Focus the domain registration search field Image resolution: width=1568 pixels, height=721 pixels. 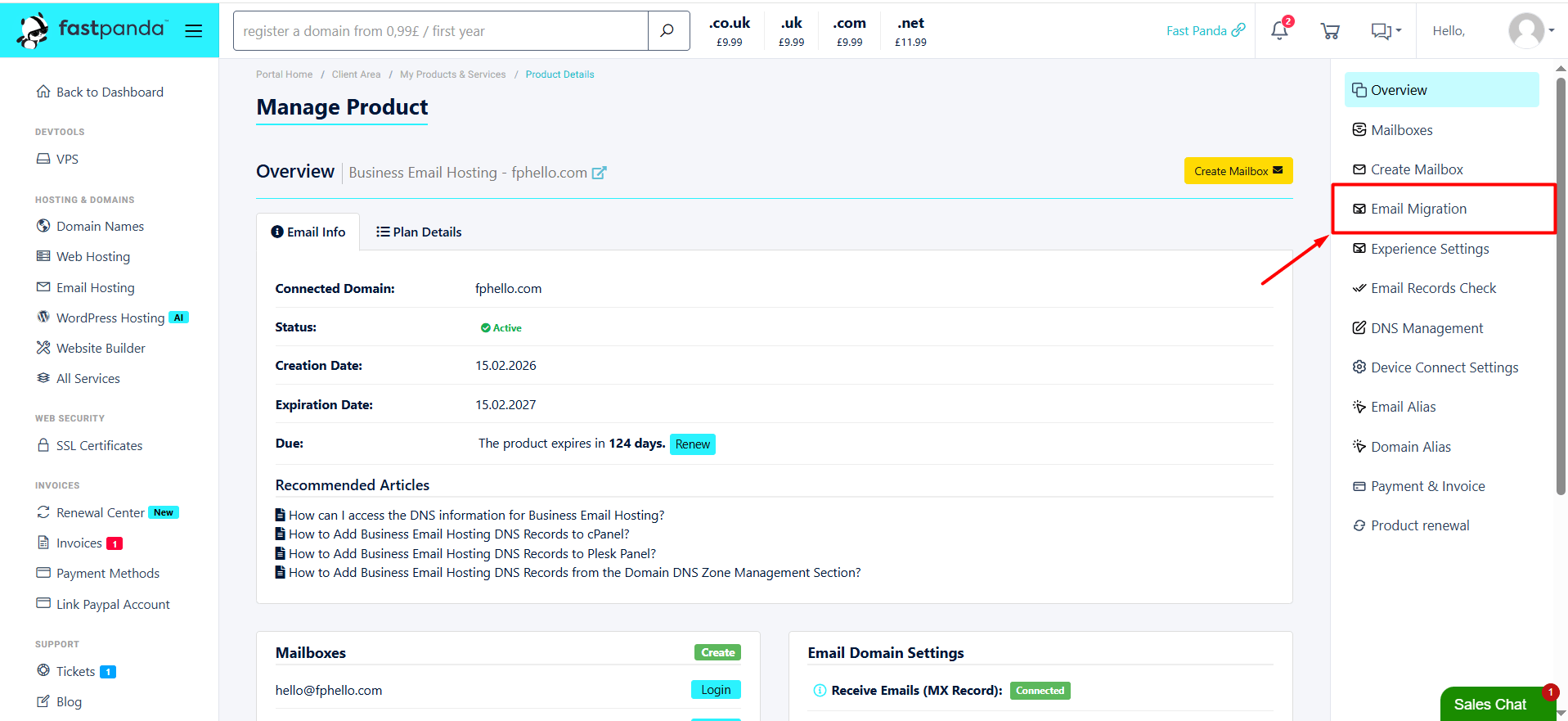pyautogui.click(x=441, y=31)
